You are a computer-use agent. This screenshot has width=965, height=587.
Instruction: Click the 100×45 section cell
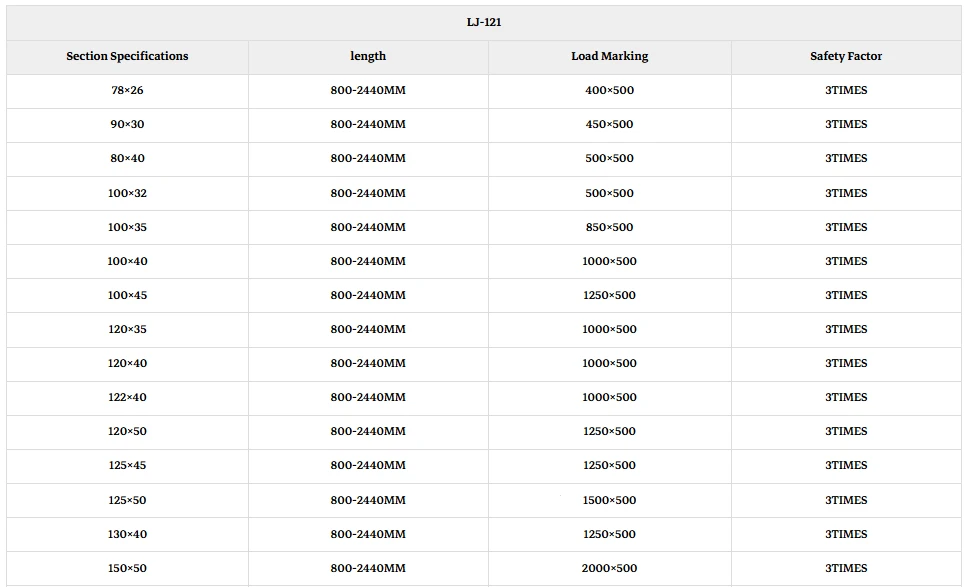click(127, 295)
